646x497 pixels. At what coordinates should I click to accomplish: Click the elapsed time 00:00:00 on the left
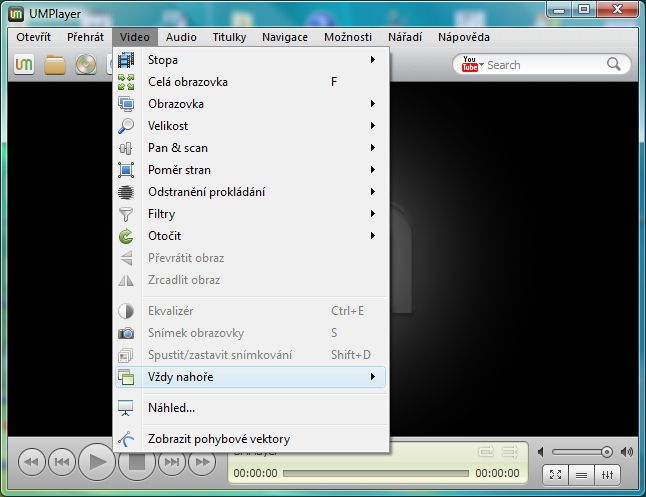tap(255, 473)
